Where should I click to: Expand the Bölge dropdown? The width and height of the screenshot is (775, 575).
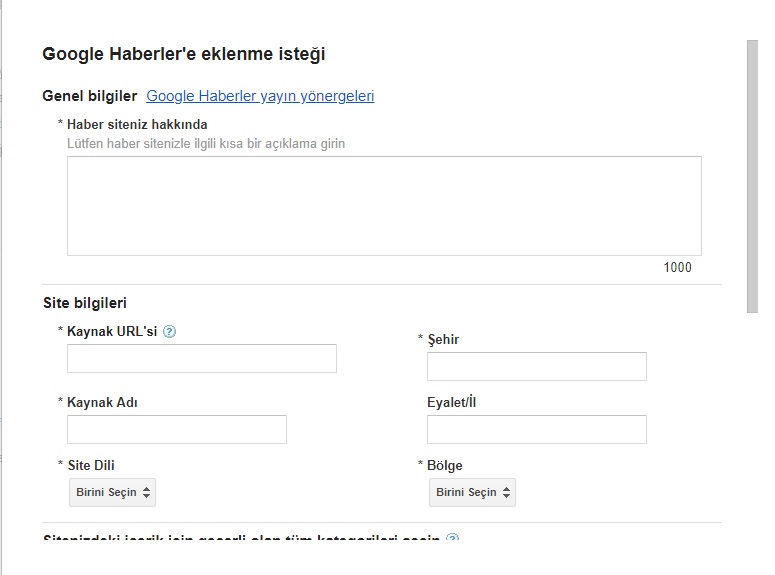click(x=472, y=492)
